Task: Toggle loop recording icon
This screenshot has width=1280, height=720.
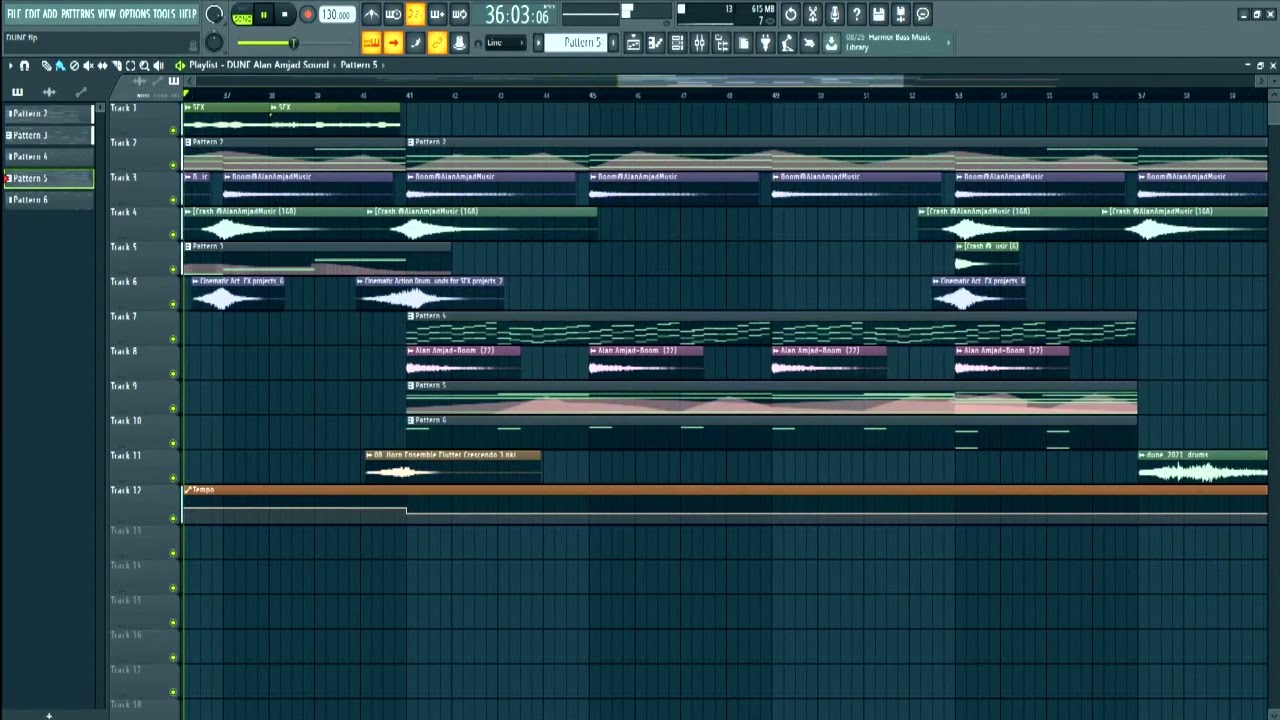Action: click(459, 14)
